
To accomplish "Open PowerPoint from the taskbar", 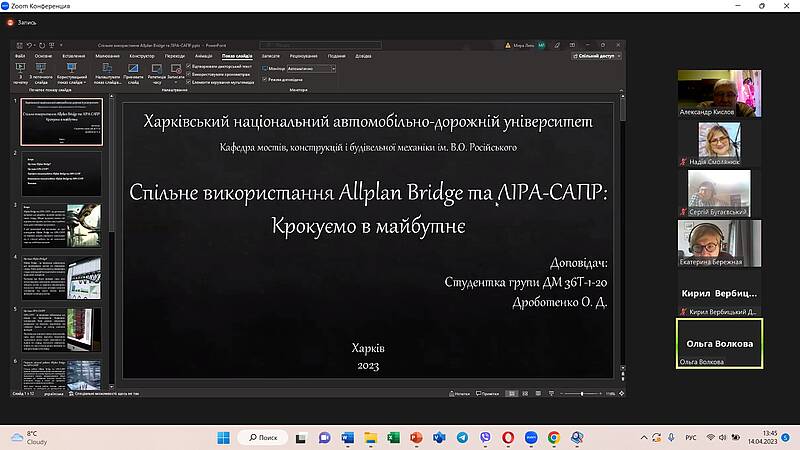I will pyautogui.click(x=416, y=438).
